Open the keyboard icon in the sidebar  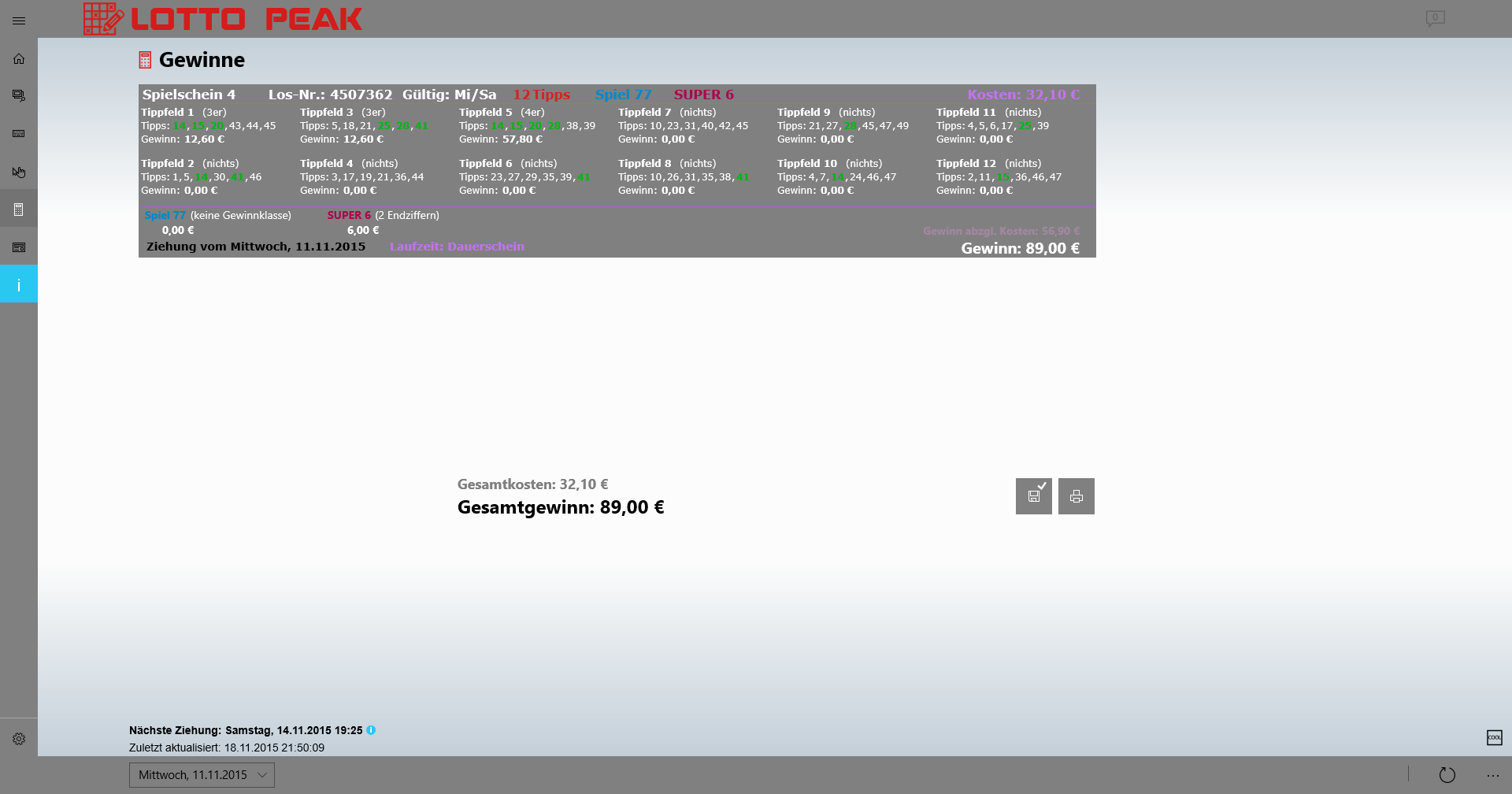coord(19,134)
